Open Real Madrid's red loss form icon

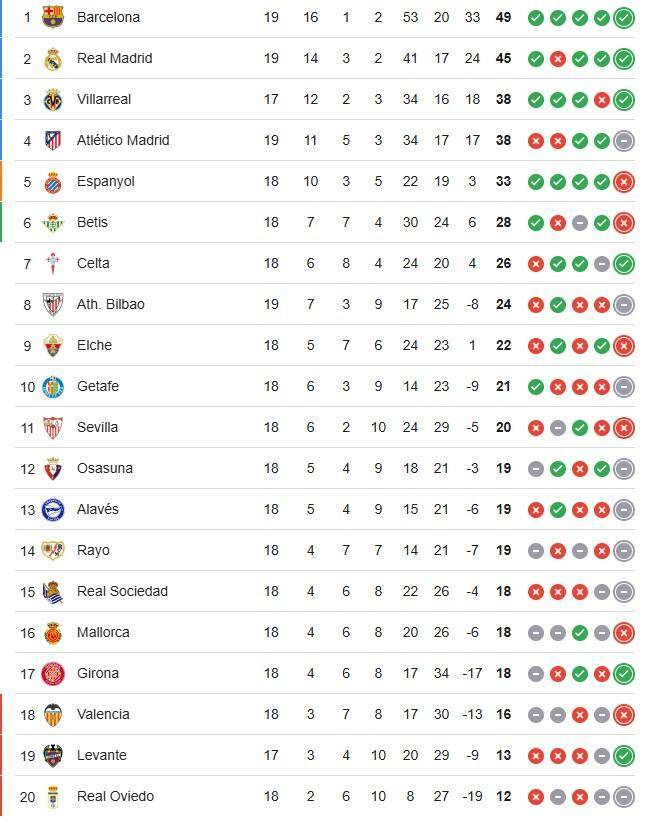pos(558,58)
